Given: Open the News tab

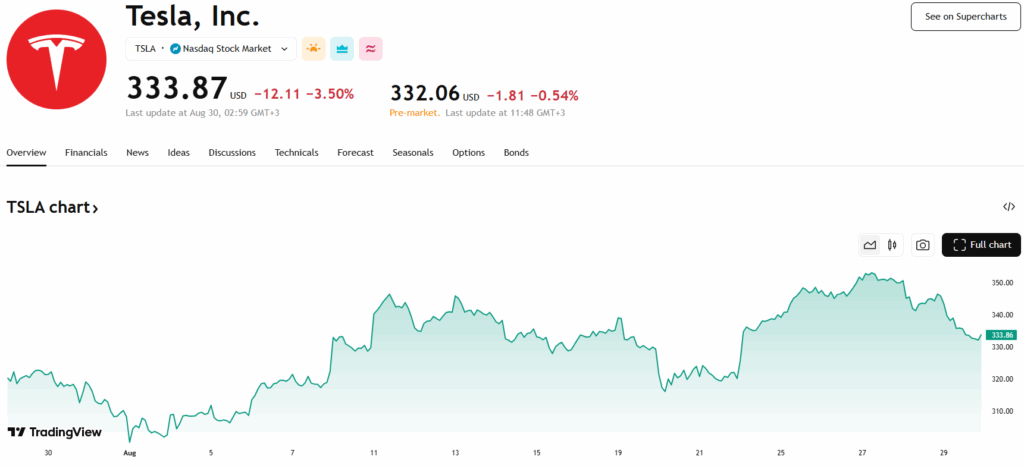Looking at the screenshot, I should coord(137,153).
